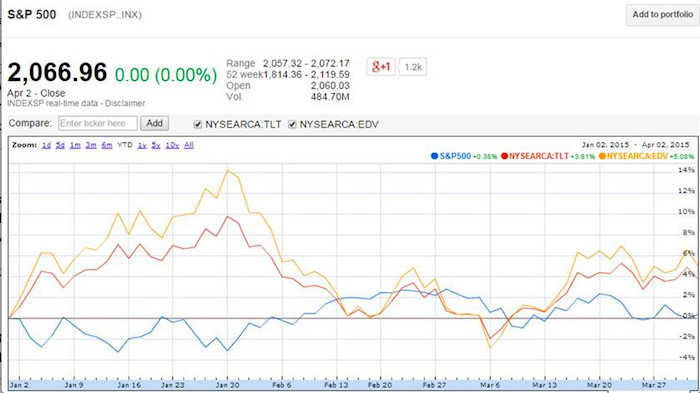This screenshot has height=393, width=700.
Task: Click the Google +1 button
Action: tap(381, 67)
